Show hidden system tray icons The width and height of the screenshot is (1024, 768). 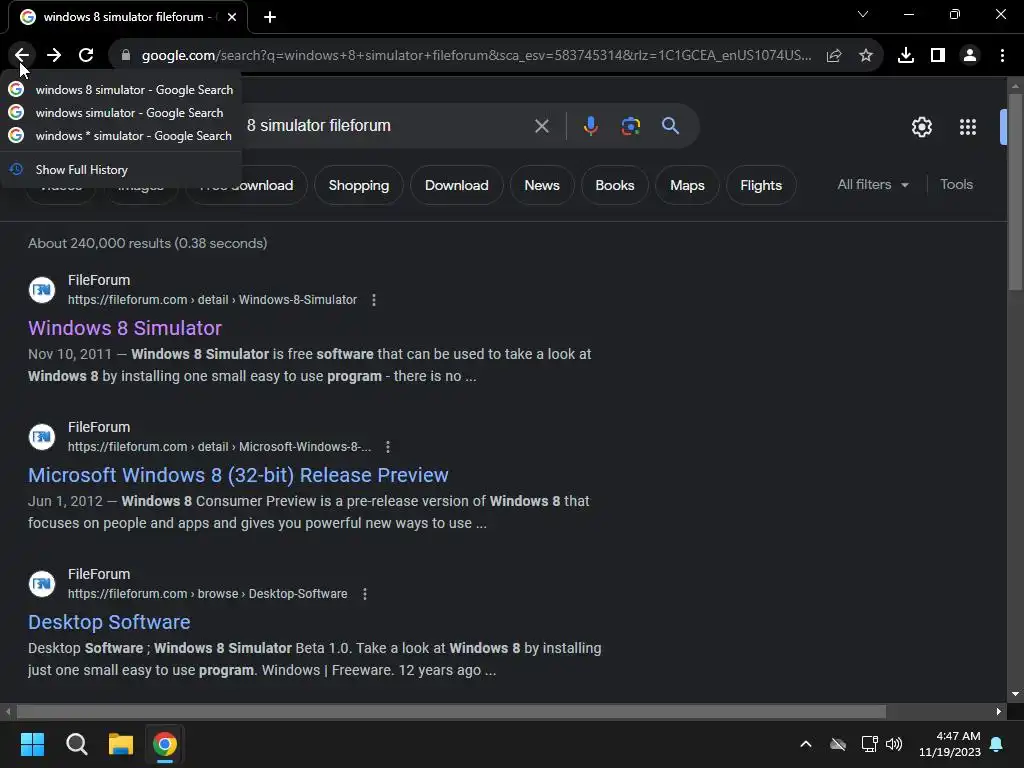click(806, 744)
